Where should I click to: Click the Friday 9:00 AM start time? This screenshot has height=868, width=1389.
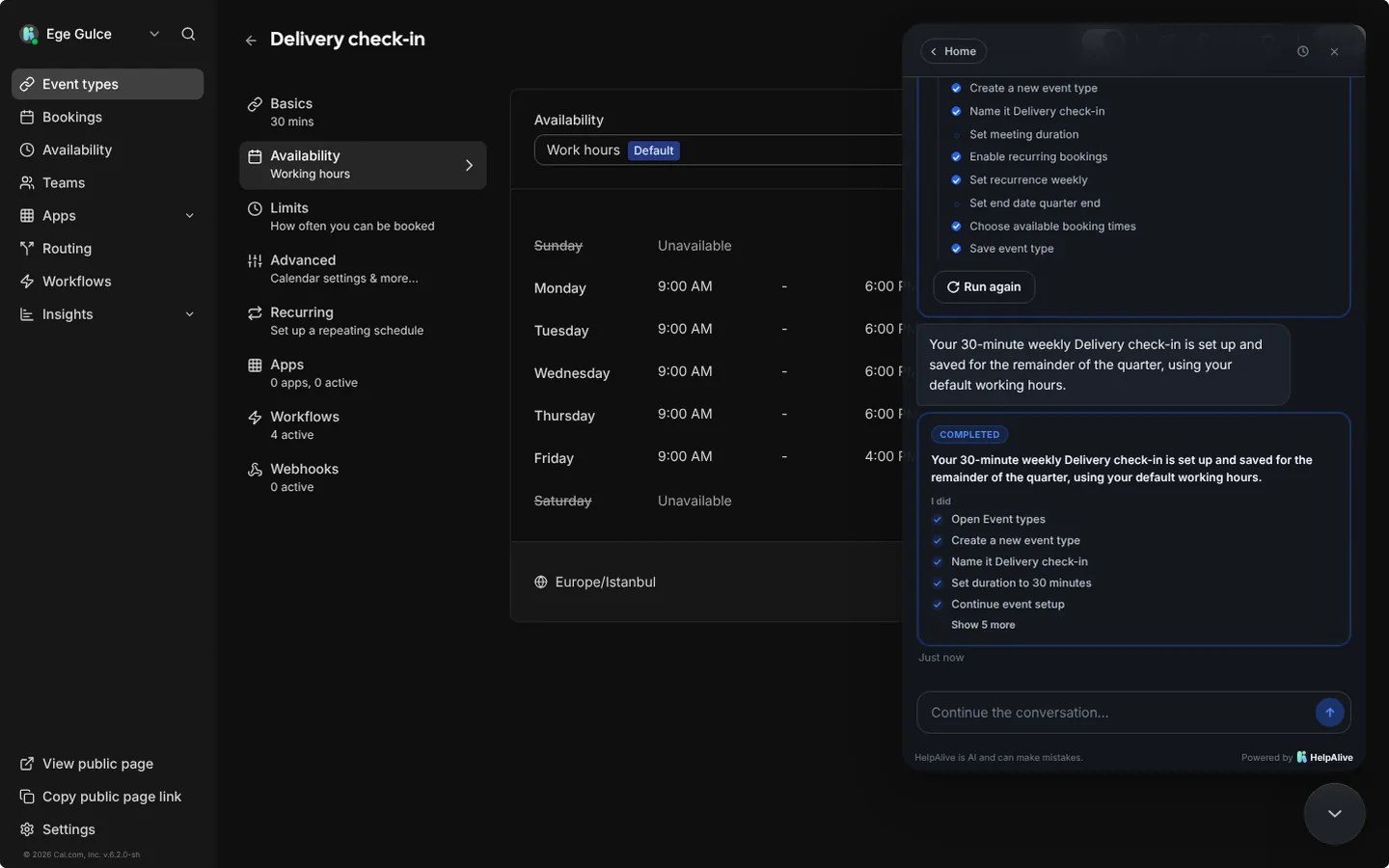685,456
